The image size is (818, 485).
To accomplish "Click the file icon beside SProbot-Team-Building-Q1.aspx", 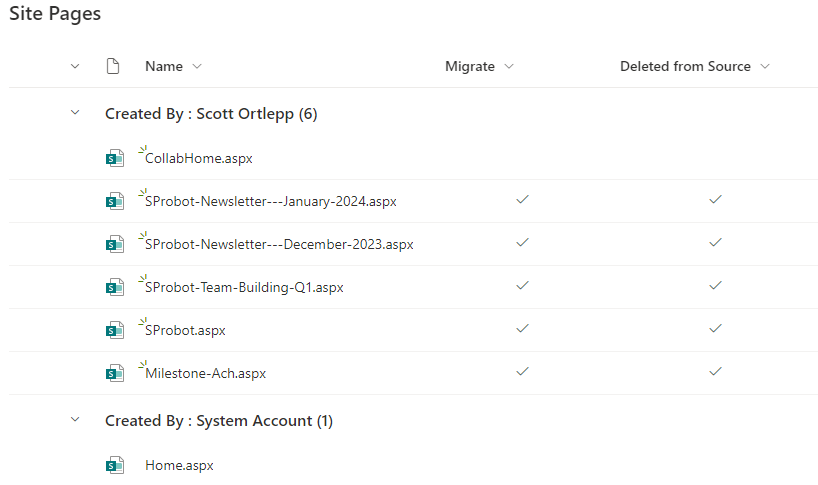I will pos(115,287).
